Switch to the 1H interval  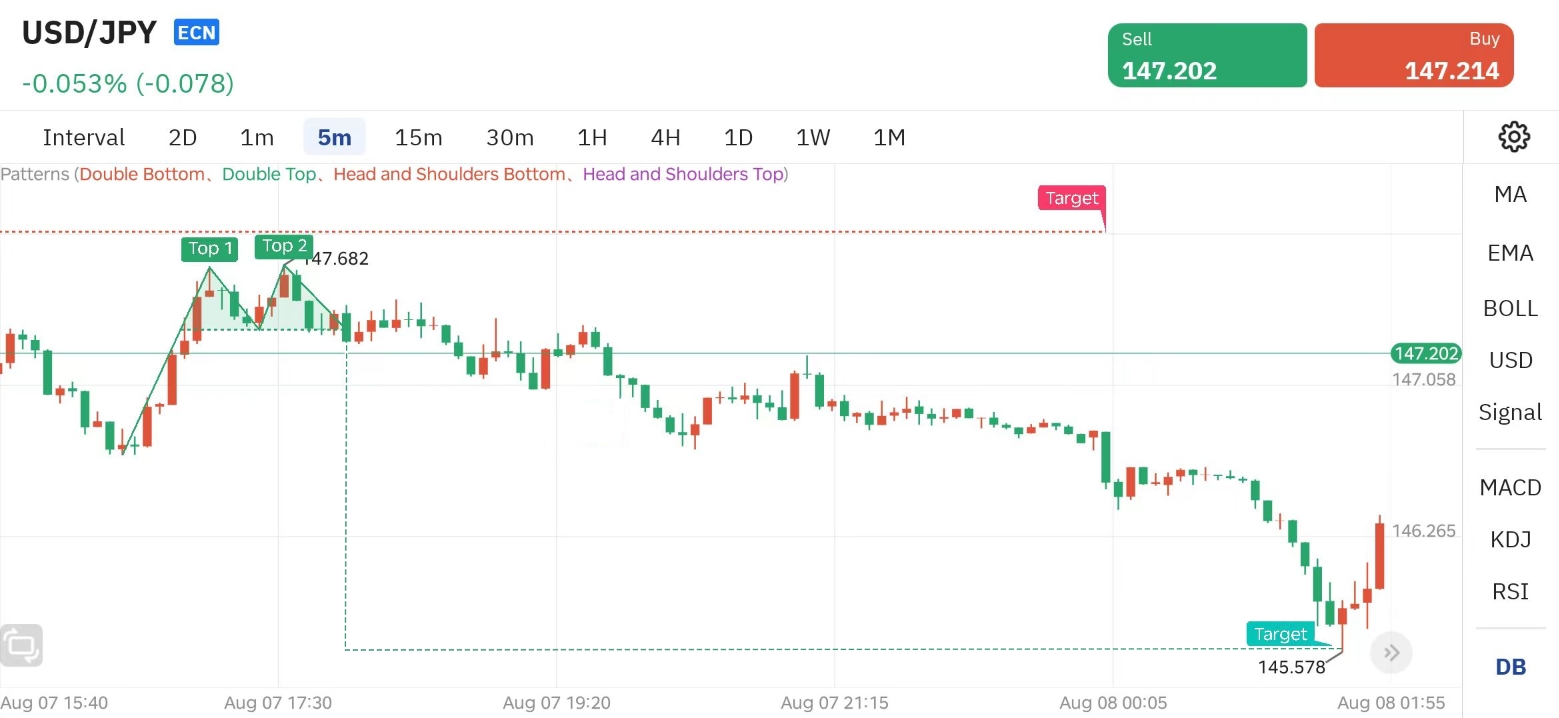point(592,137)
